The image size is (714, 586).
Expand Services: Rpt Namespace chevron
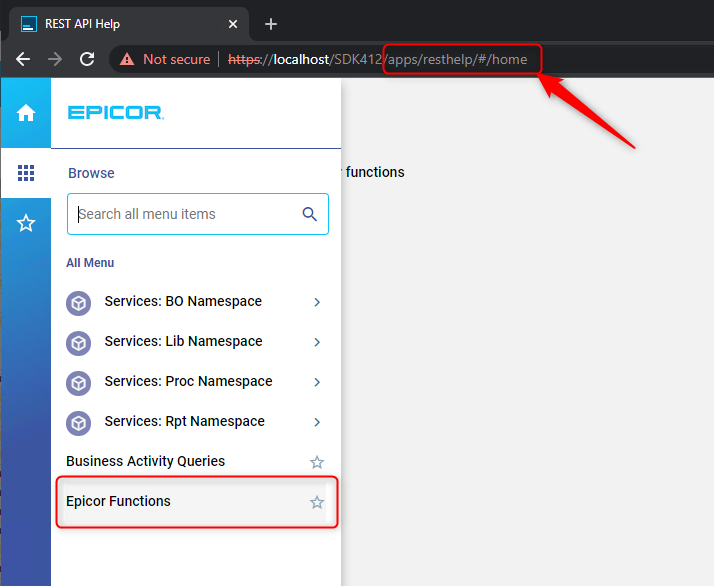[x=317, y=423]
